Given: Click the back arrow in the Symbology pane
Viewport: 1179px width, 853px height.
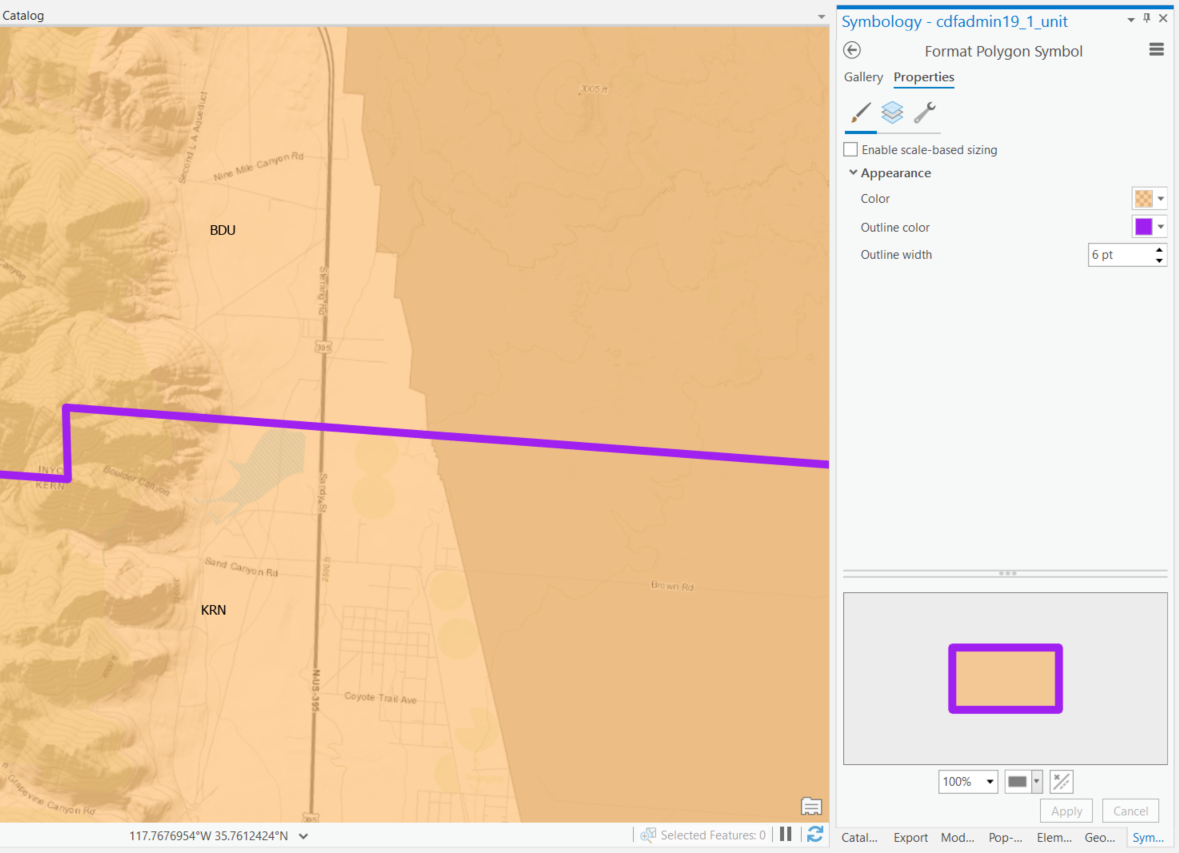Looking at the screenshot, I should tap(852, 50).
